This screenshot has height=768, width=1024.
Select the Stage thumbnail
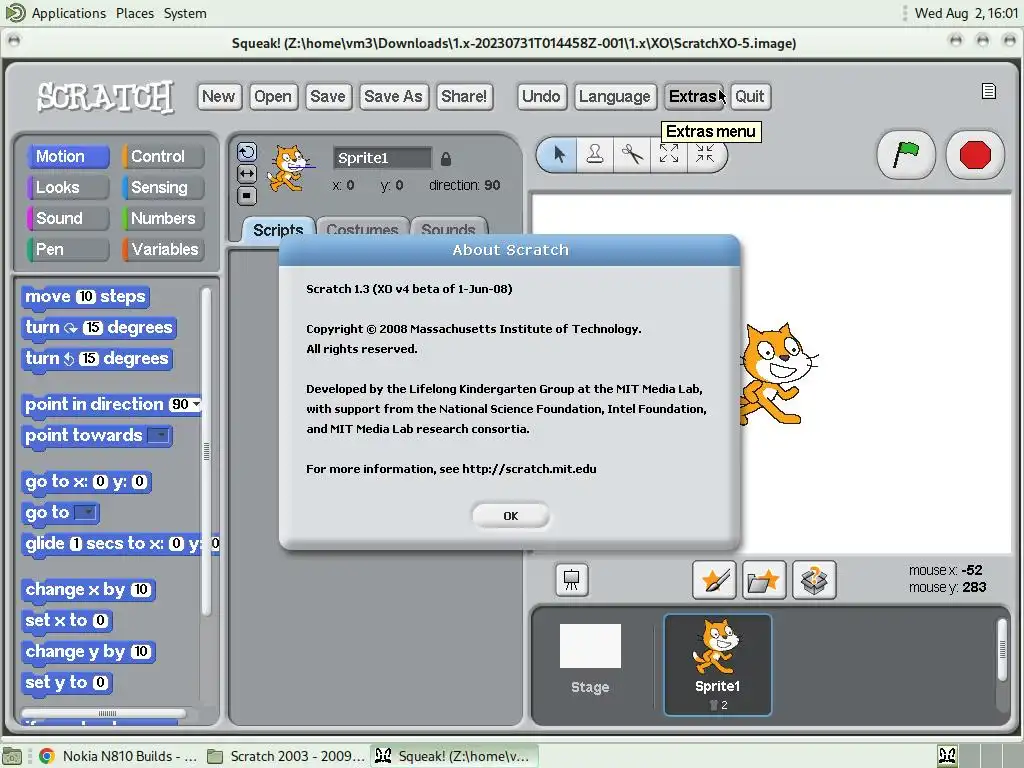[590, 659]
